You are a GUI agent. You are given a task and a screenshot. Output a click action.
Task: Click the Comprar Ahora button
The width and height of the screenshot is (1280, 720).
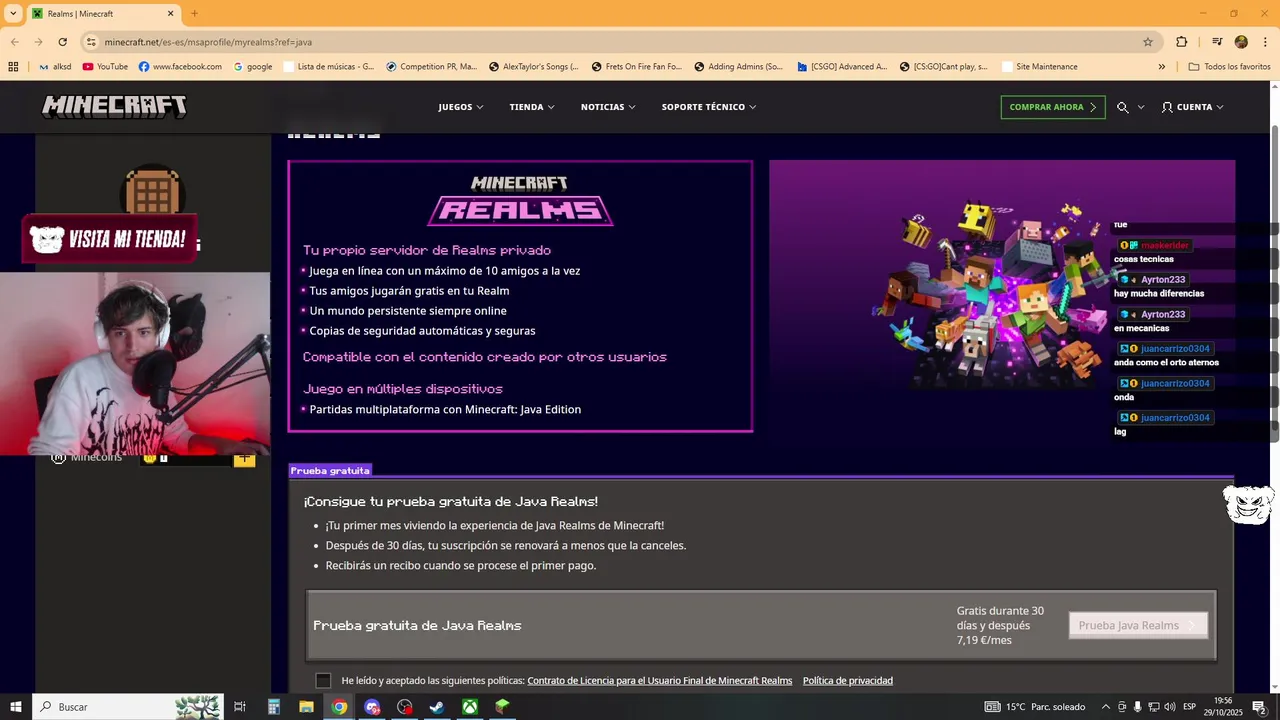1053,107
